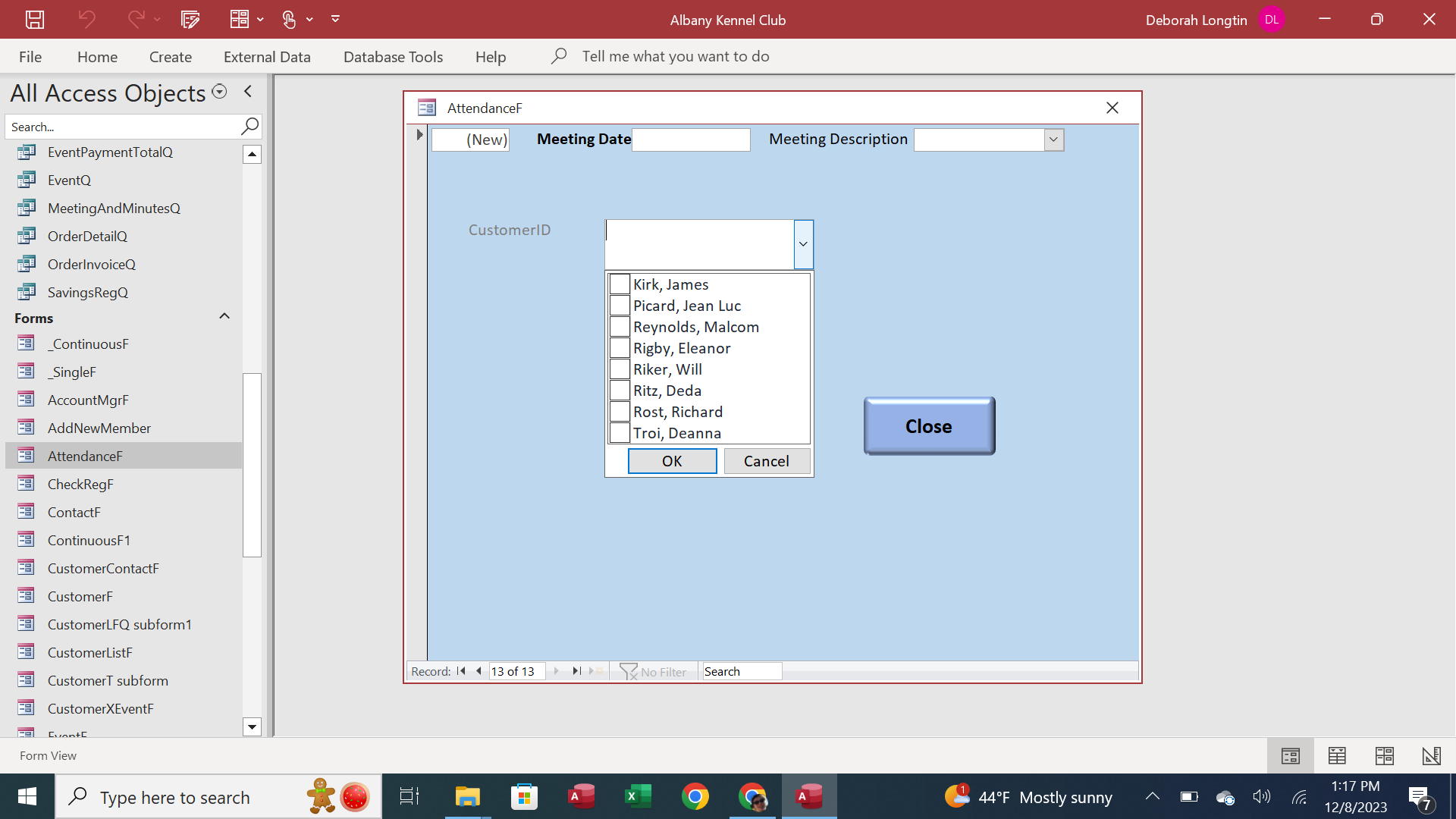The image size is (1456, 819).
Task: Open the External Data tab
Action: coord(267,57)
